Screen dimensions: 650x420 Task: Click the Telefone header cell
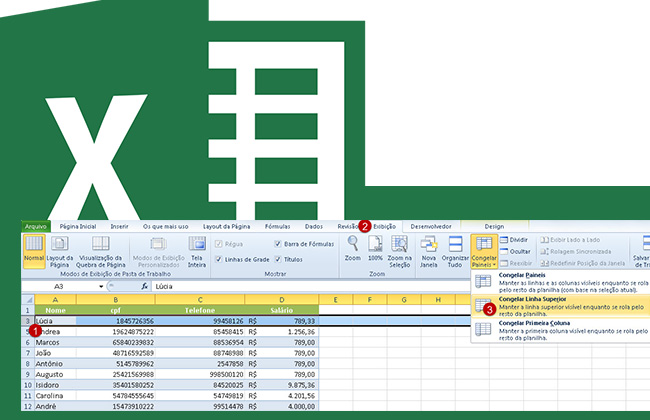pos(200,310)
